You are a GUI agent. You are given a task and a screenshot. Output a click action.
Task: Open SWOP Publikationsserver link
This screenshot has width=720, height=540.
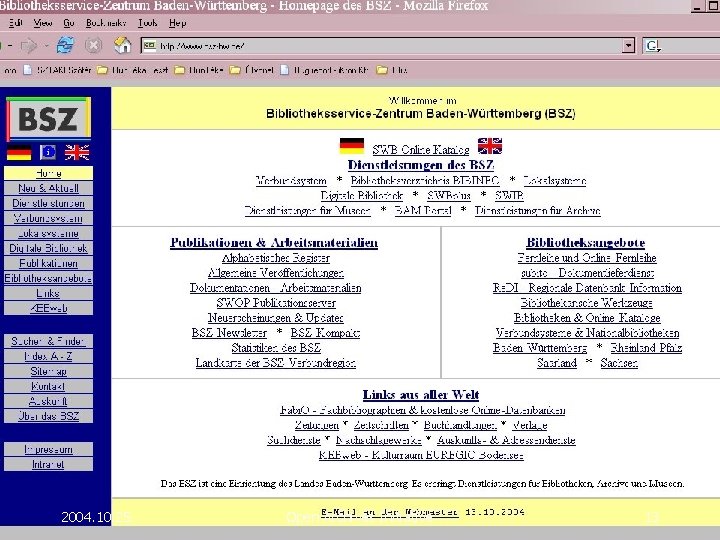point(276,303)
